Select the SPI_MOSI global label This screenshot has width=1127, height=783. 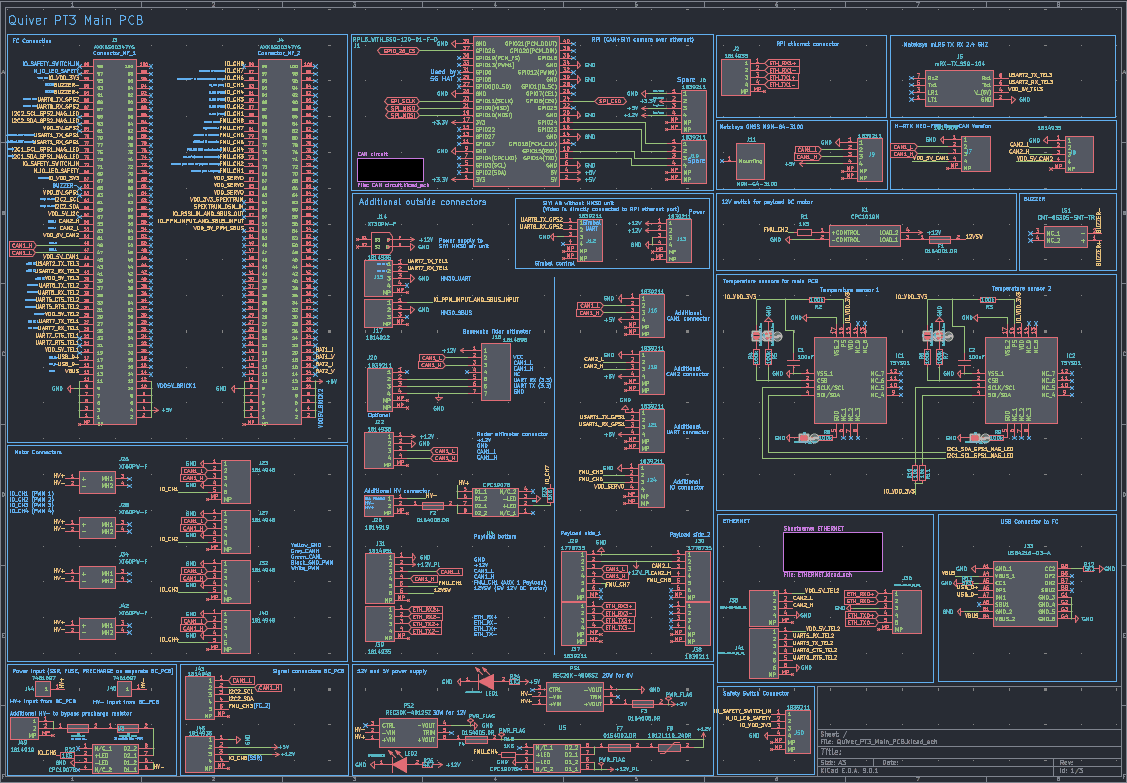point(402,116)
